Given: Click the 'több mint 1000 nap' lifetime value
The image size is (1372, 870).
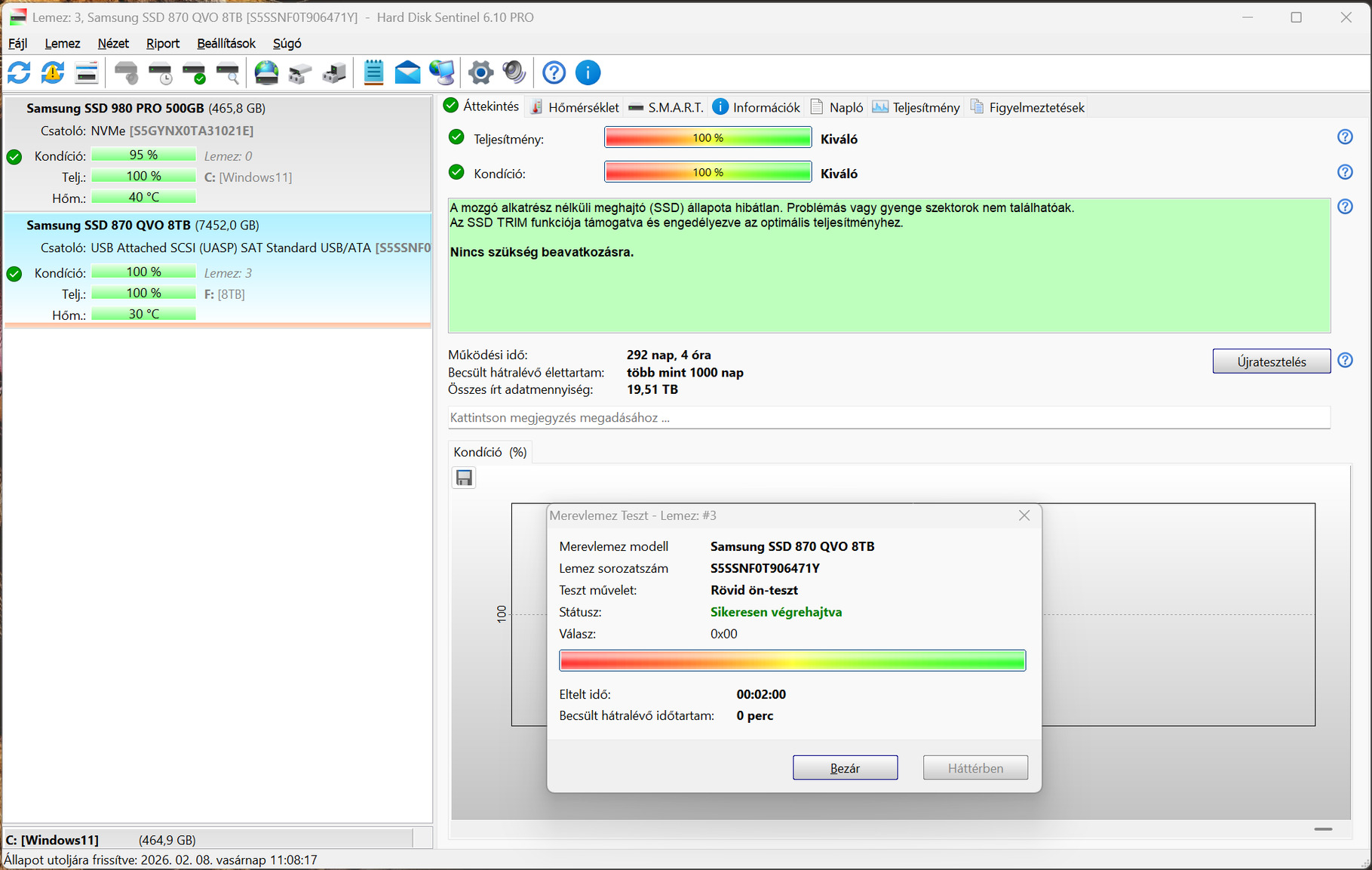Looking at the screenshot, I should tap(685, 372).
